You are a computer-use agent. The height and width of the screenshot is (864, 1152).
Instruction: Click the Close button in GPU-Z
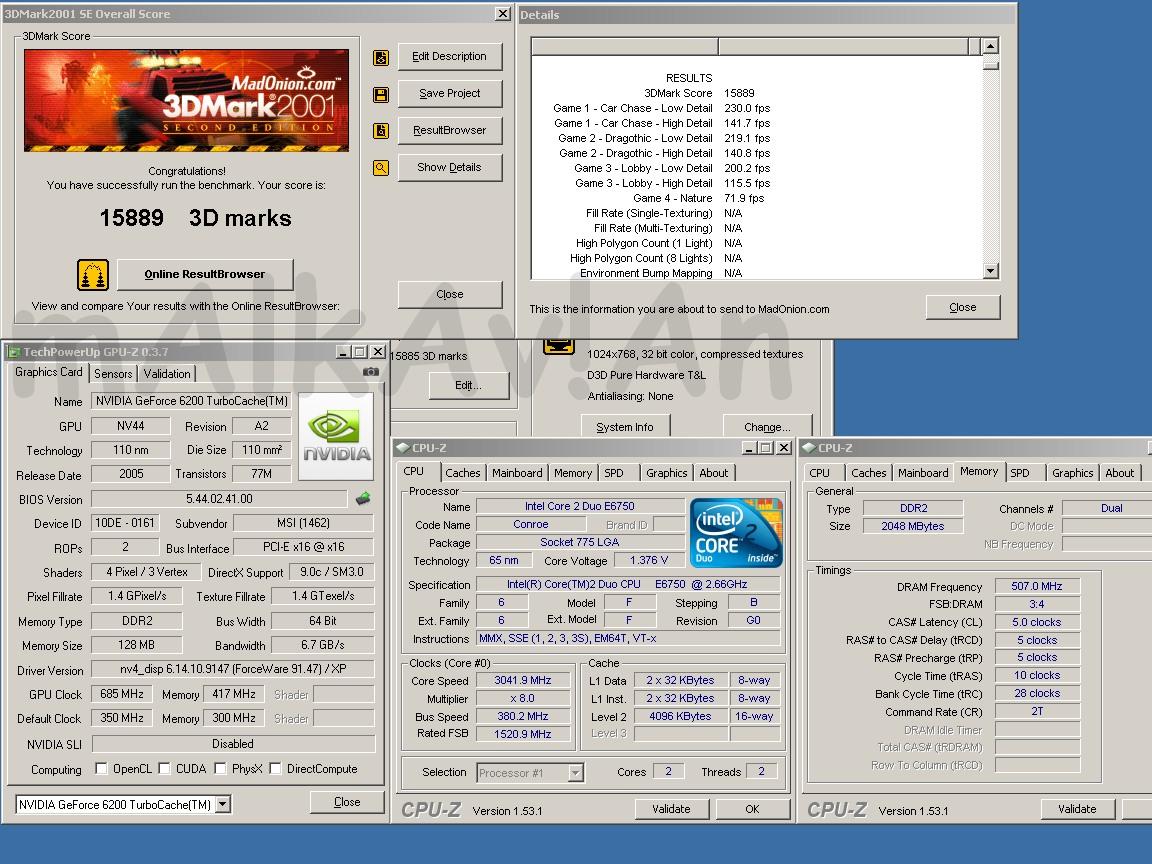(x=347, y=802)
